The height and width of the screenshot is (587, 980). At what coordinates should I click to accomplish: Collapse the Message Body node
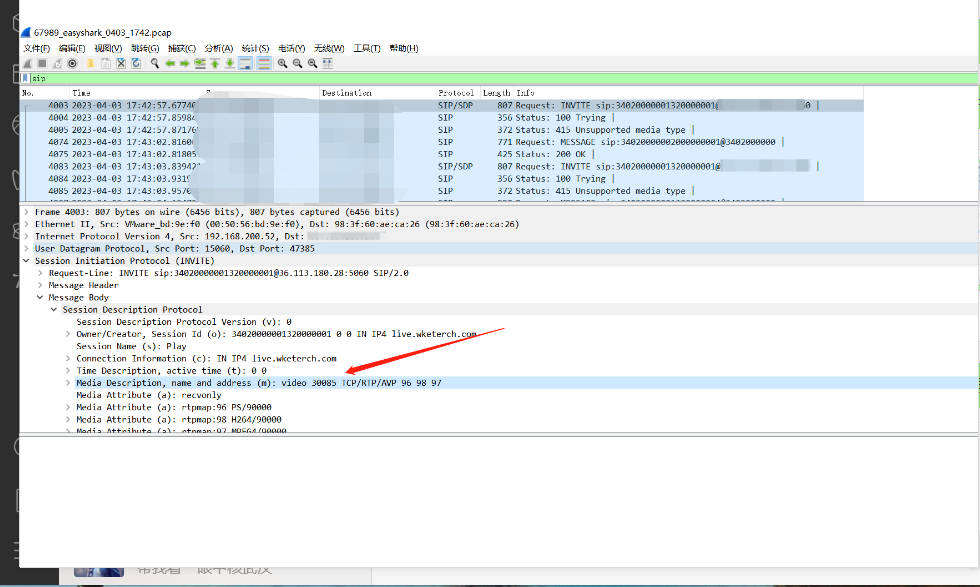pyautogui.click(x=40, y=298)
